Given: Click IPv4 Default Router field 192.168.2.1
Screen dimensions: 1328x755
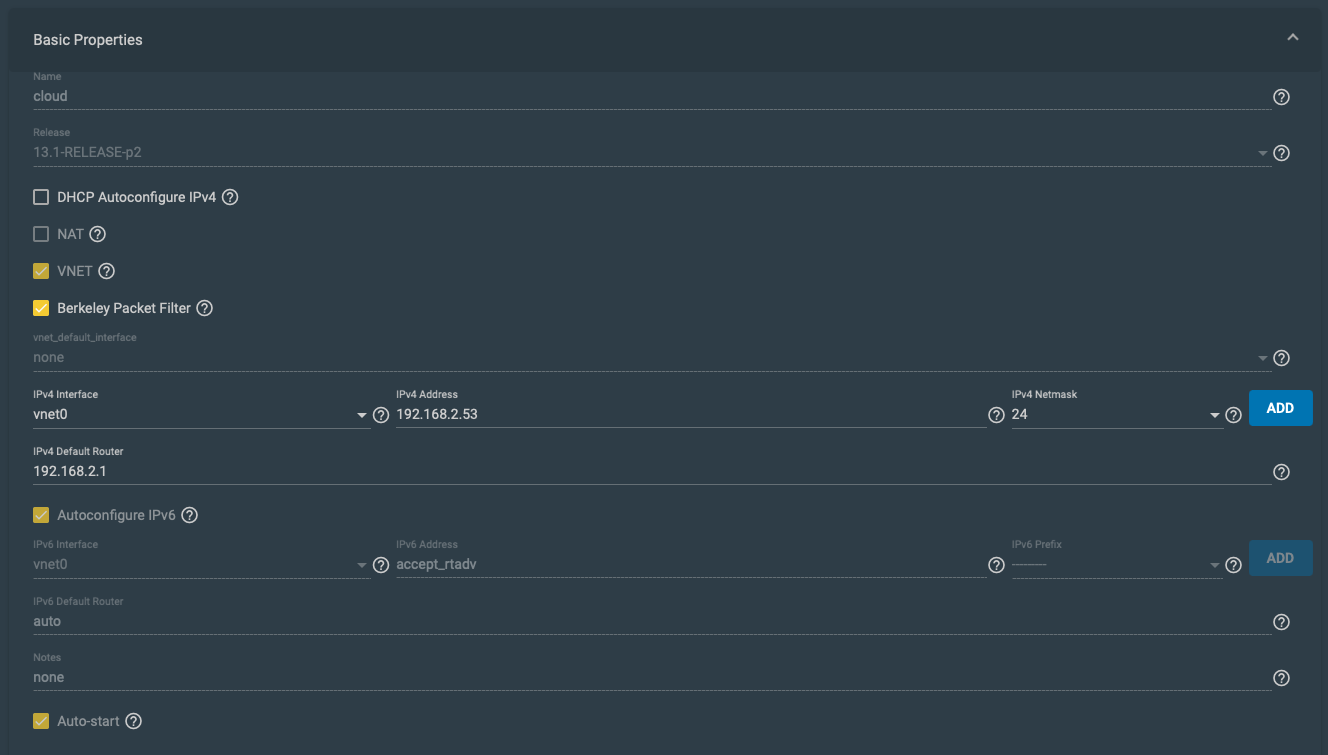Looking at the screenshot, I should point(652,471).
